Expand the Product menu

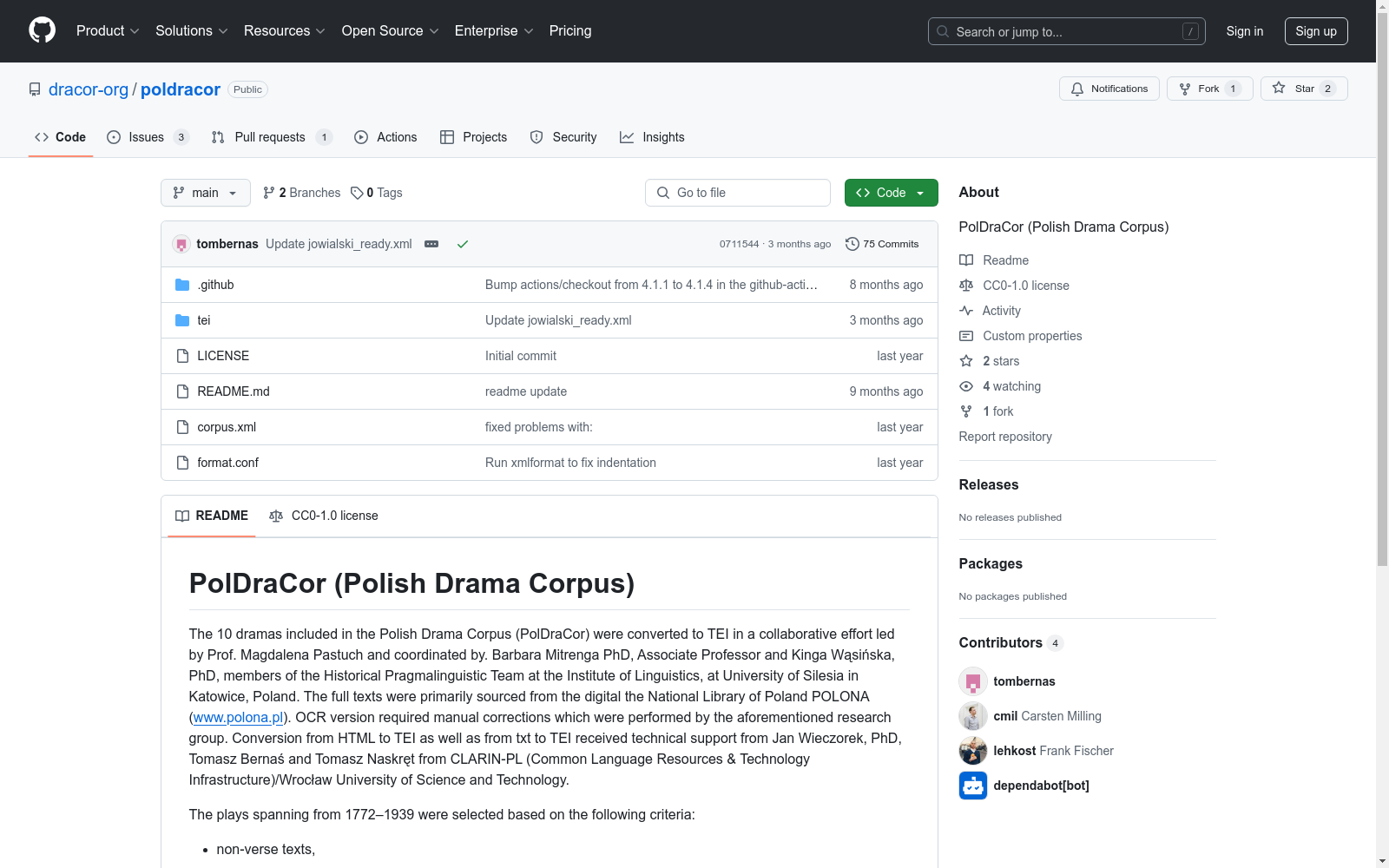(108, 30)
